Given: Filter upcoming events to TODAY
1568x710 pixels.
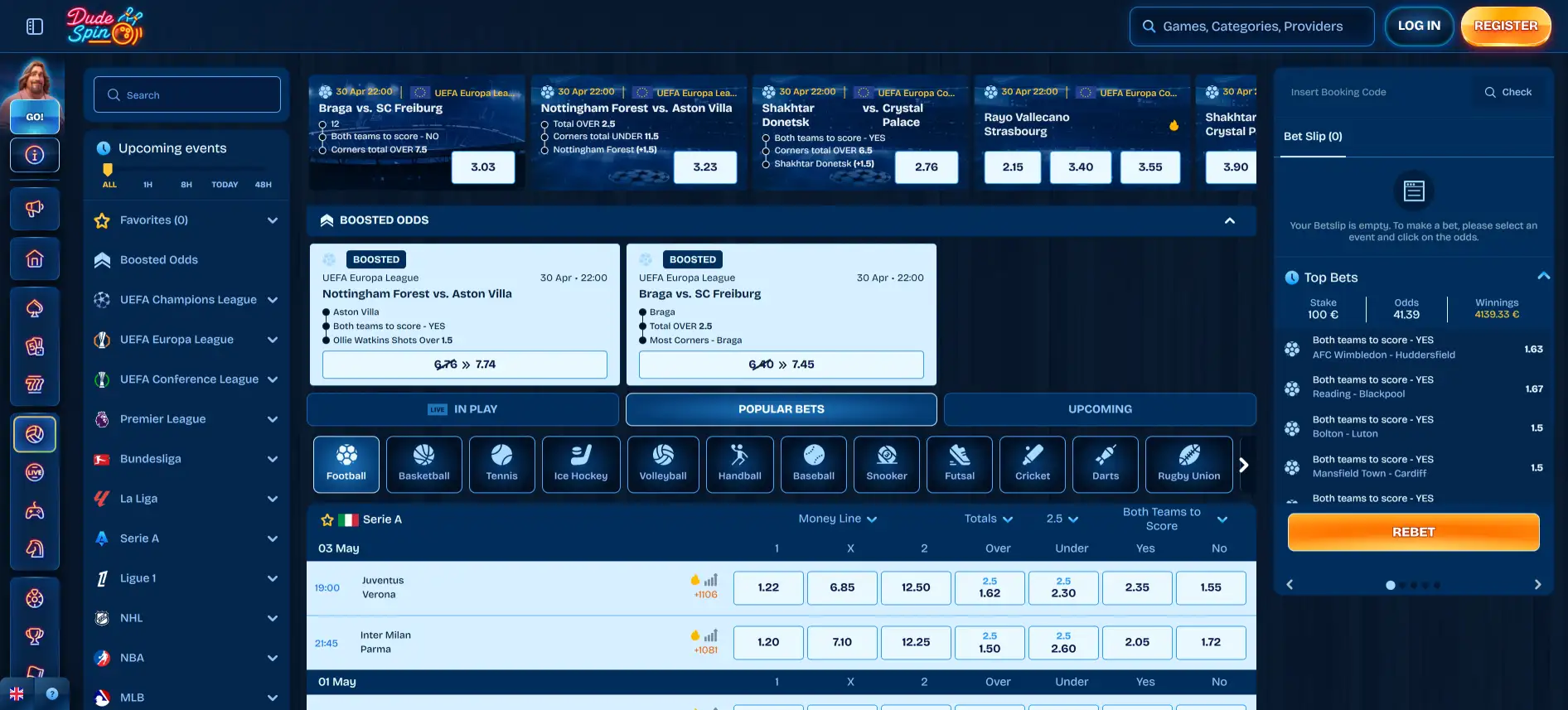Looking at the screenshot, I should click(225, 185).
